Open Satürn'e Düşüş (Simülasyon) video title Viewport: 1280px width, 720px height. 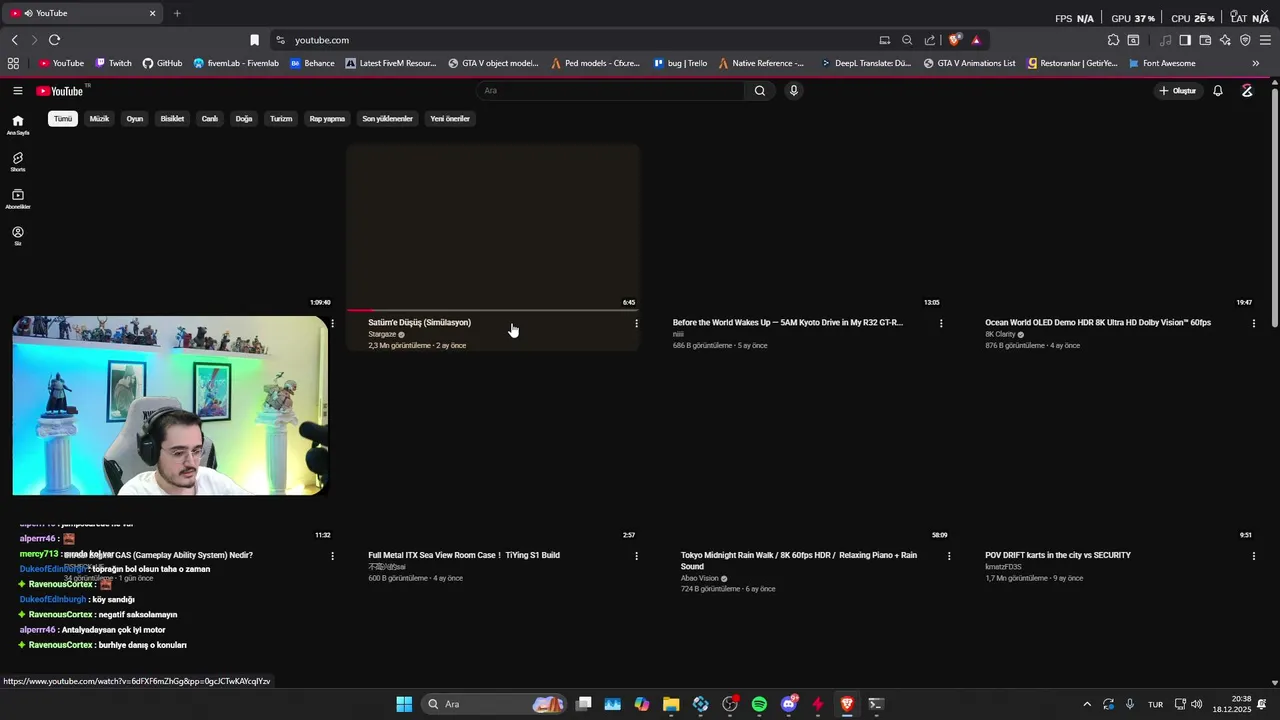pyautogui.click(x=419, y=323)
